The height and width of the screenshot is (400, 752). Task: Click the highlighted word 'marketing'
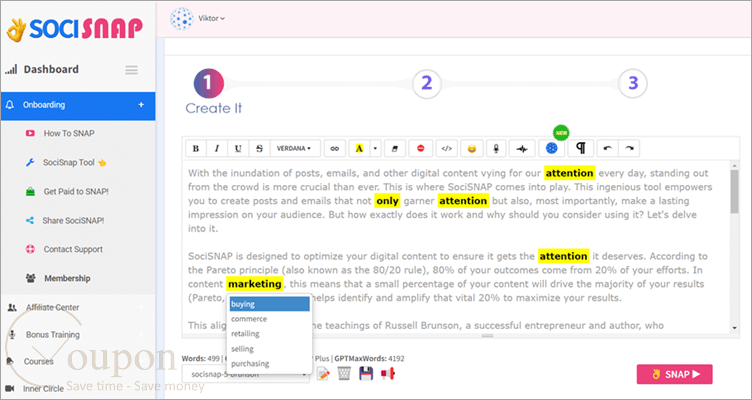[x=255, y=284]
